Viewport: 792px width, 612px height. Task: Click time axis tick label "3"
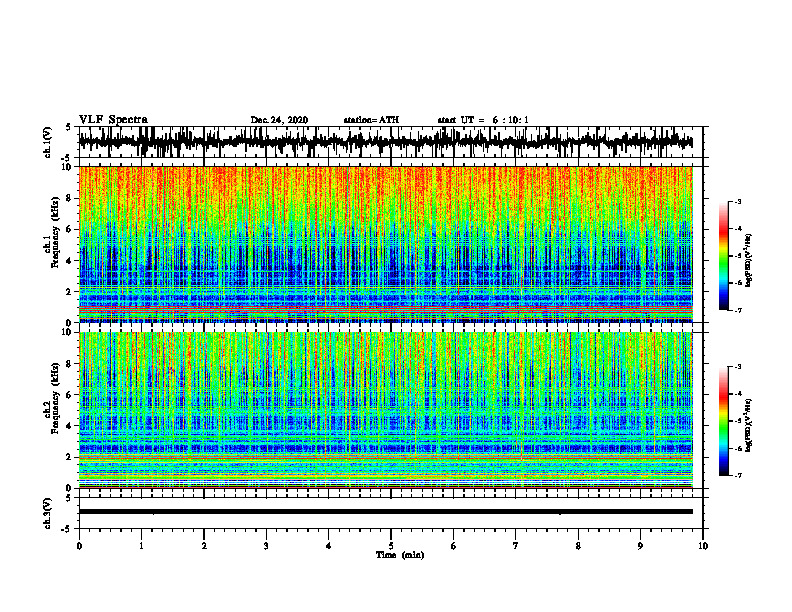click(266, 546)
